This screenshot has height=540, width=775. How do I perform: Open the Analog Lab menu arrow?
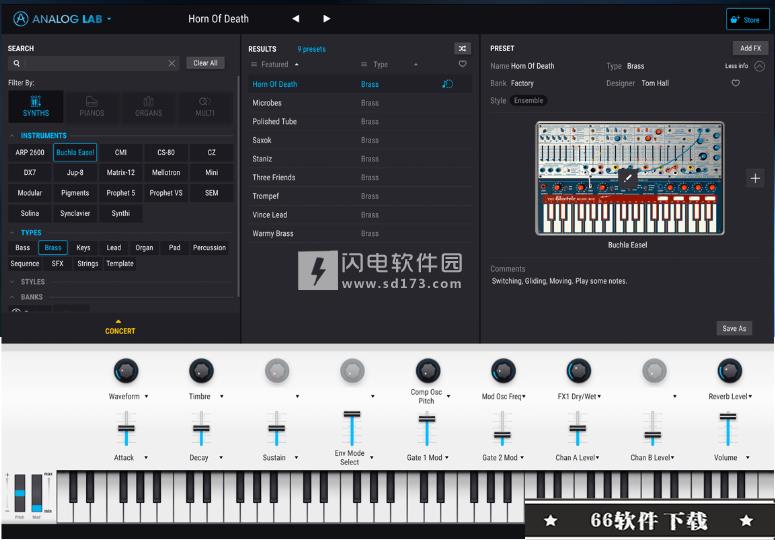pyautogui.click(x=109, y=19)
